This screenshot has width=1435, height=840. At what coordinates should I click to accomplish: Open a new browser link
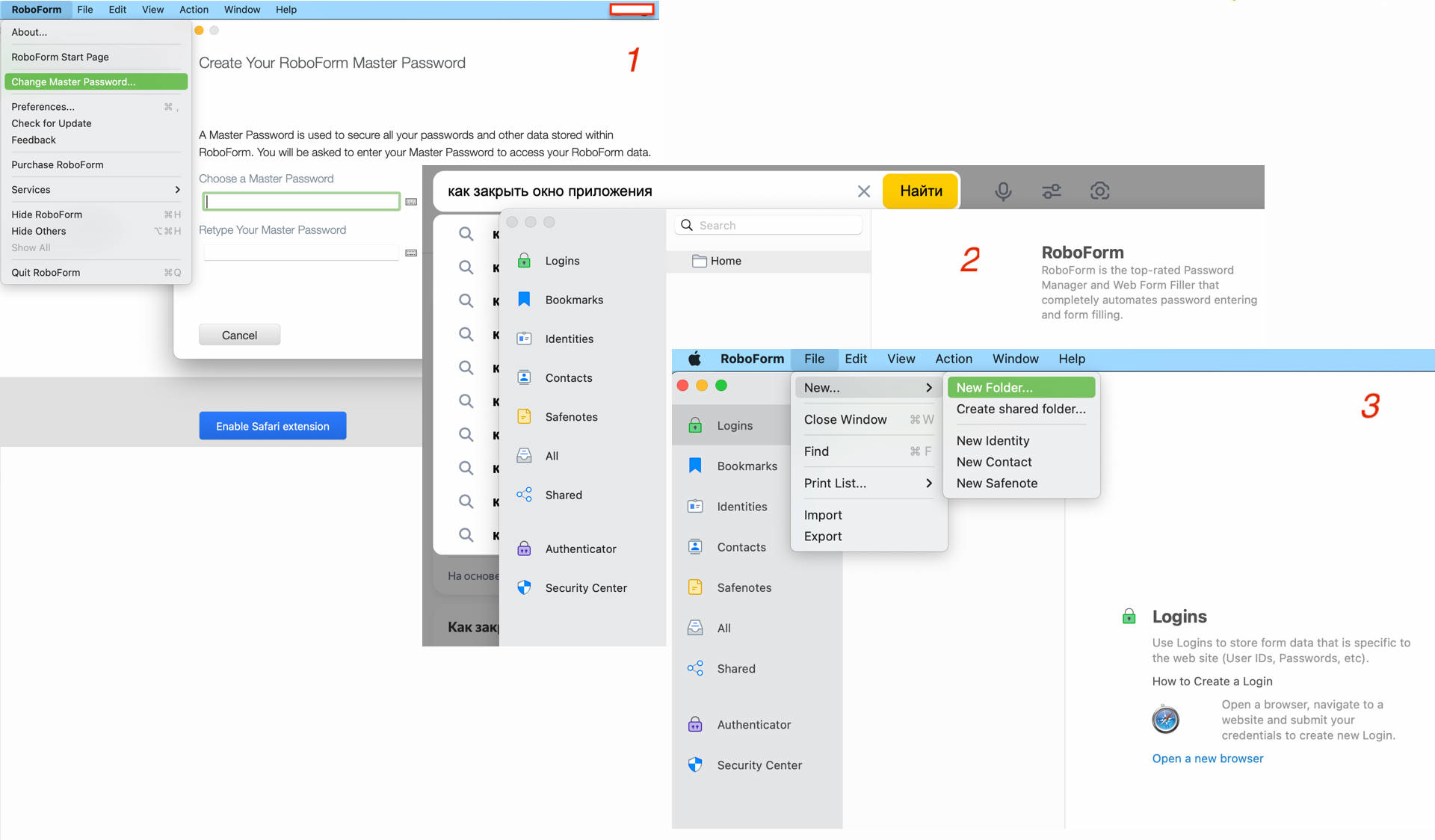pyautogui.click(x=1208, y=759)
